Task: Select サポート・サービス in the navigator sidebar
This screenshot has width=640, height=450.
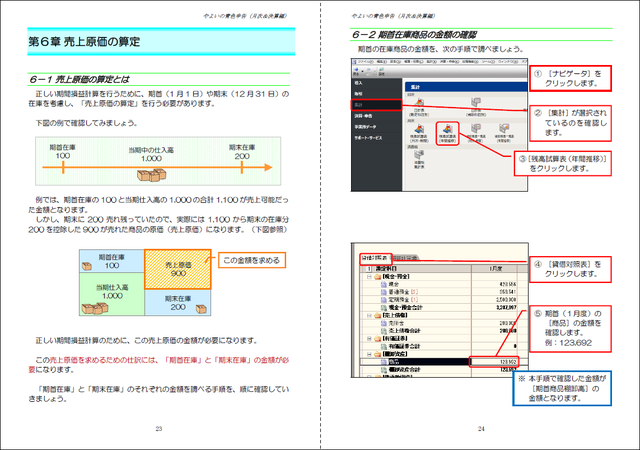Action: click(x=376, y=138)
